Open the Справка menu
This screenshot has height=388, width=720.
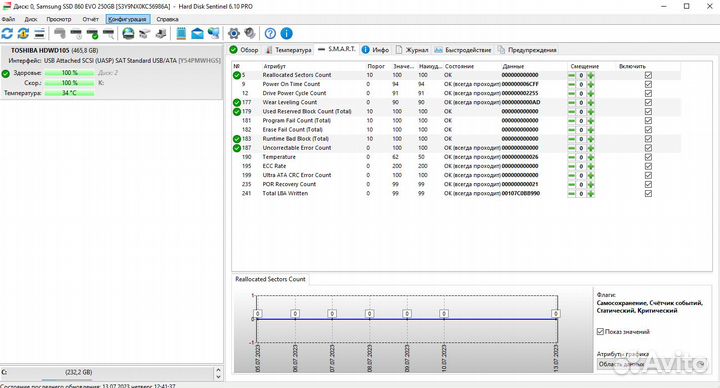click(167, 19)
